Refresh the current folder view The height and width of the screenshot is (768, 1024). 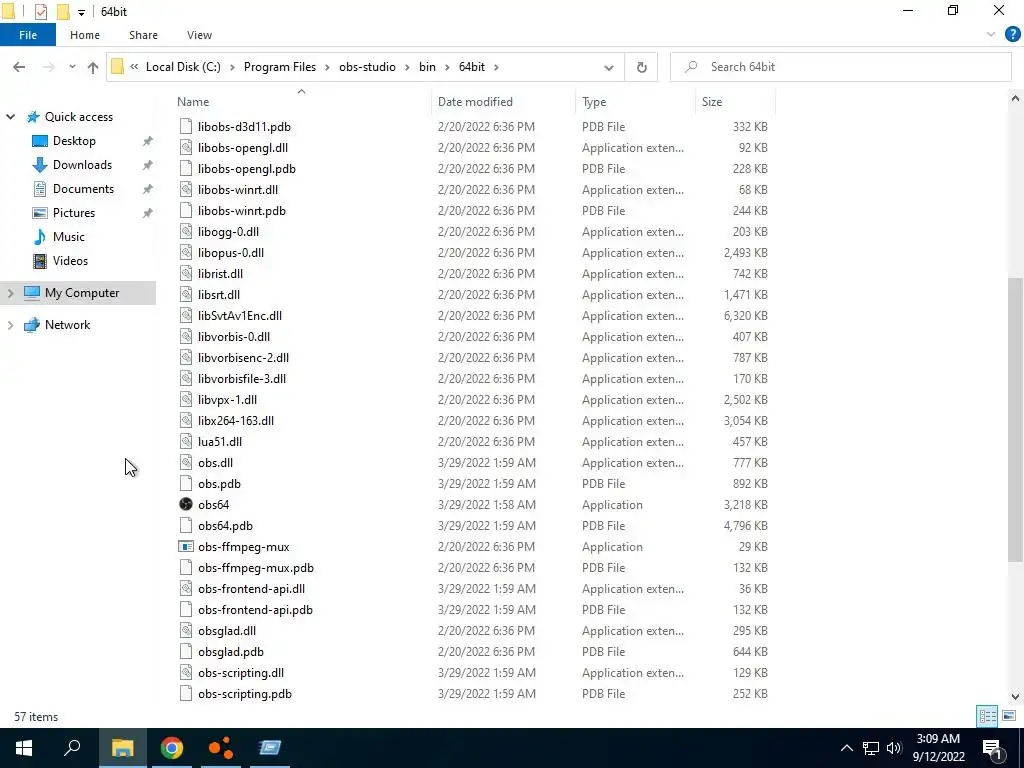point(641,67)
